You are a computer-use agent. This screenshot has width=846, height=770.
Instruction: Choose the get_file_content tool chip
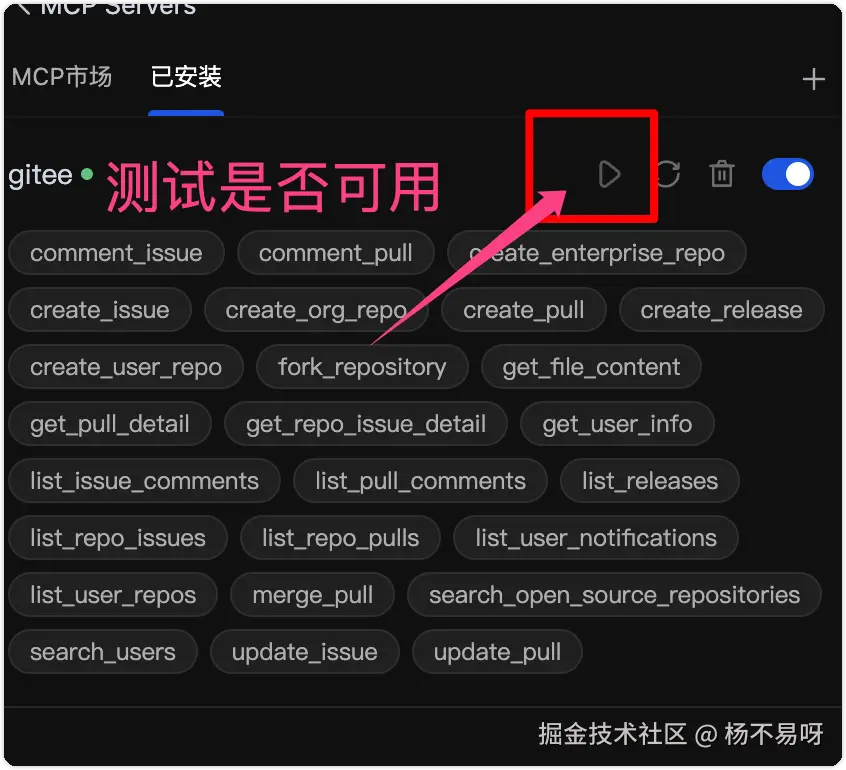[x=591, y=367]
